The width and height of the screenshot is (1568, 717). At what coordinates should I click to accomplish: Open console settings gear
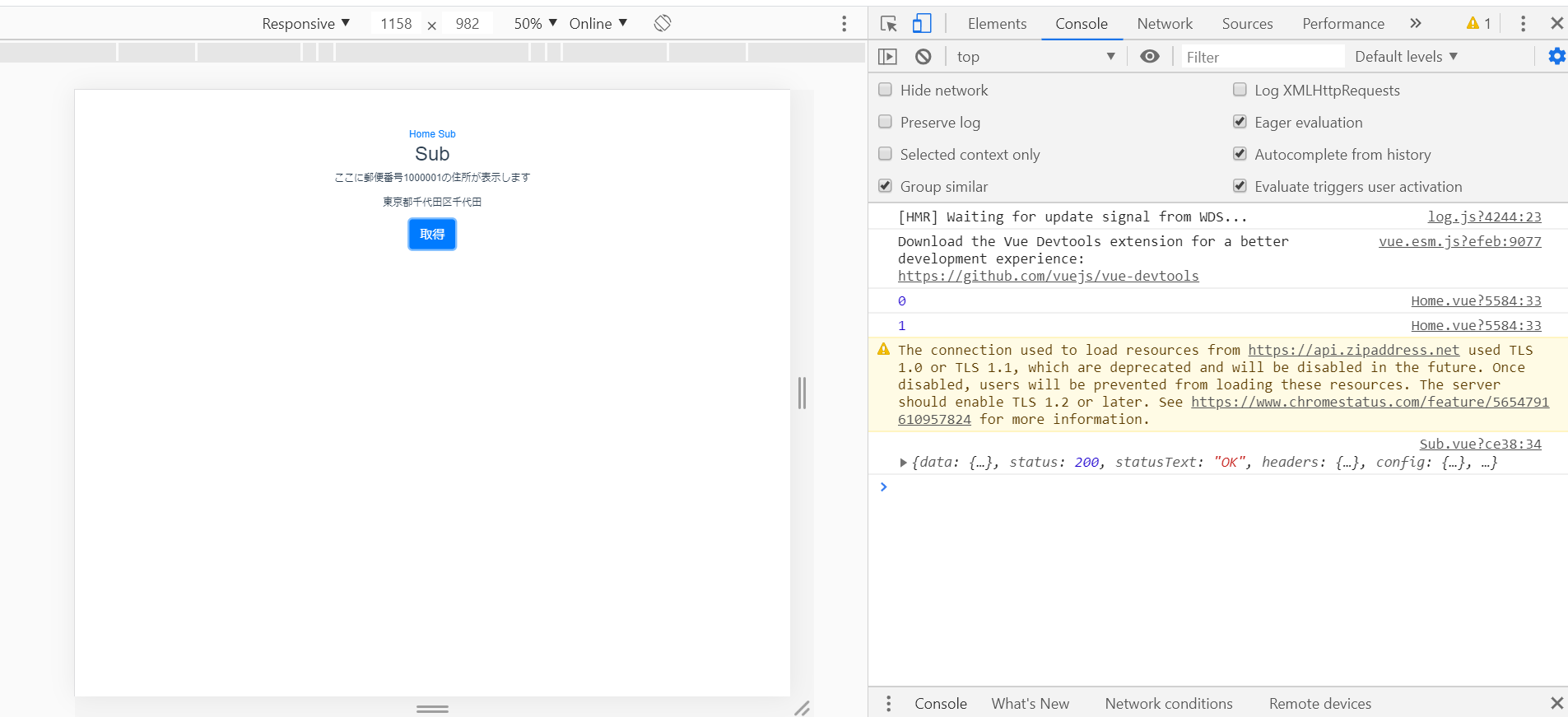[x=1556, y=57]
